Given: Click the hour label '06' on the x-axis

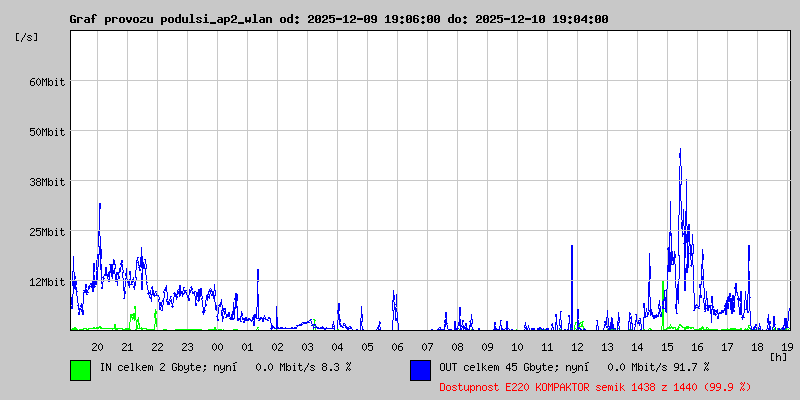Looking at the screenshot, I should (x=397, y=347).
